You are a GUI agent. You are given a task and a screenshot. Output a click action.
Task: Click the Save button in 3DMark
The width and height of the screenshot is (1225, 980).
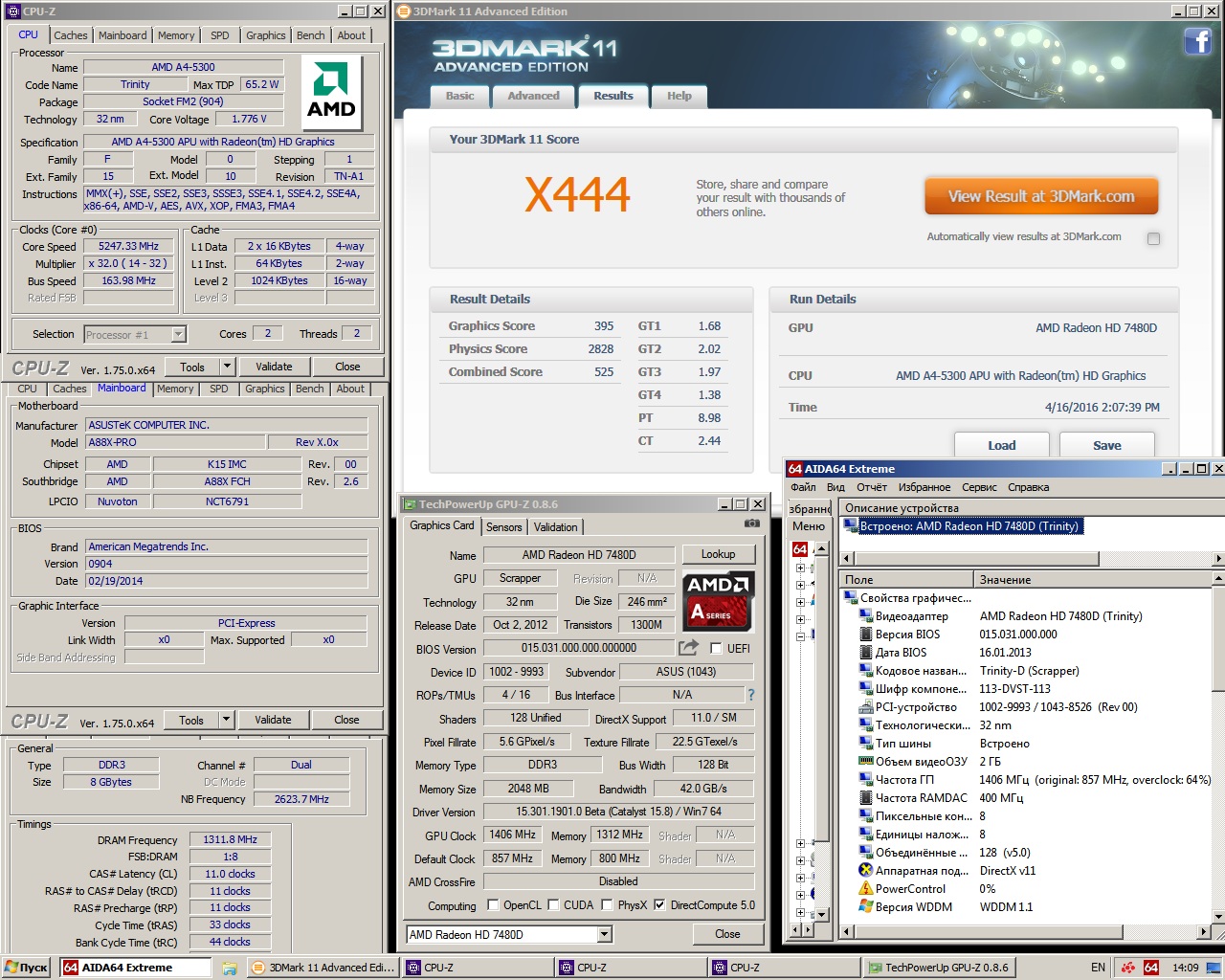pyautogui.click(x=1107, y=445)
